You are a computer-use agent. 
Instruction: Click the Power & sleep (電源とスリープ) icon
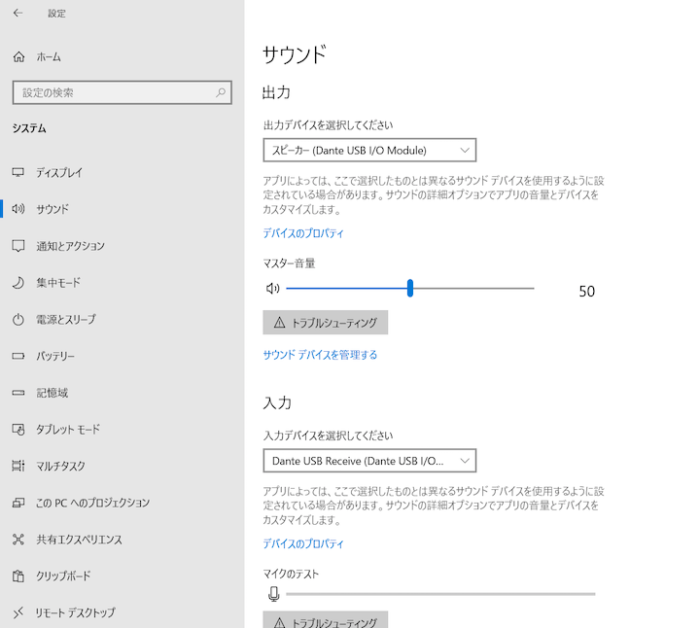point(18,320)
